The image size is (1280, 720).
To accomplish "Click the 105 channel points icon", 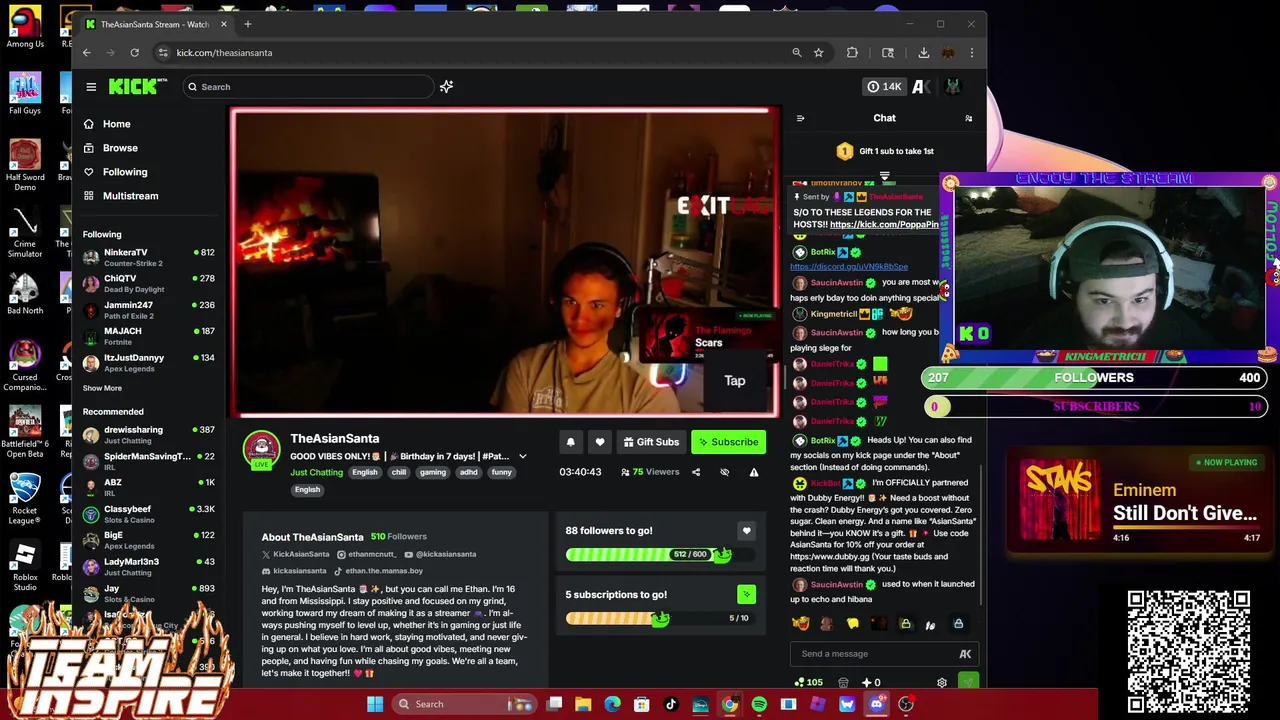I will 808,683.
